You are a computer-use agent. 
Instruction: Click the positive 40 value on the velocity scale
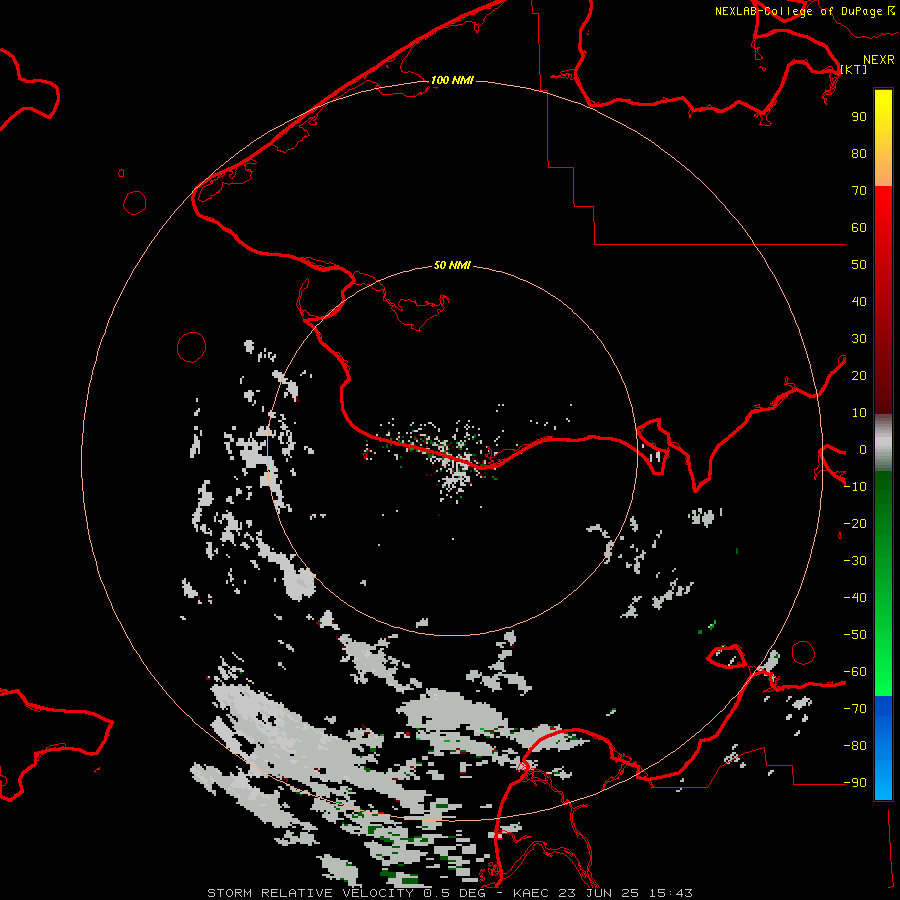[x=859, y=302]
